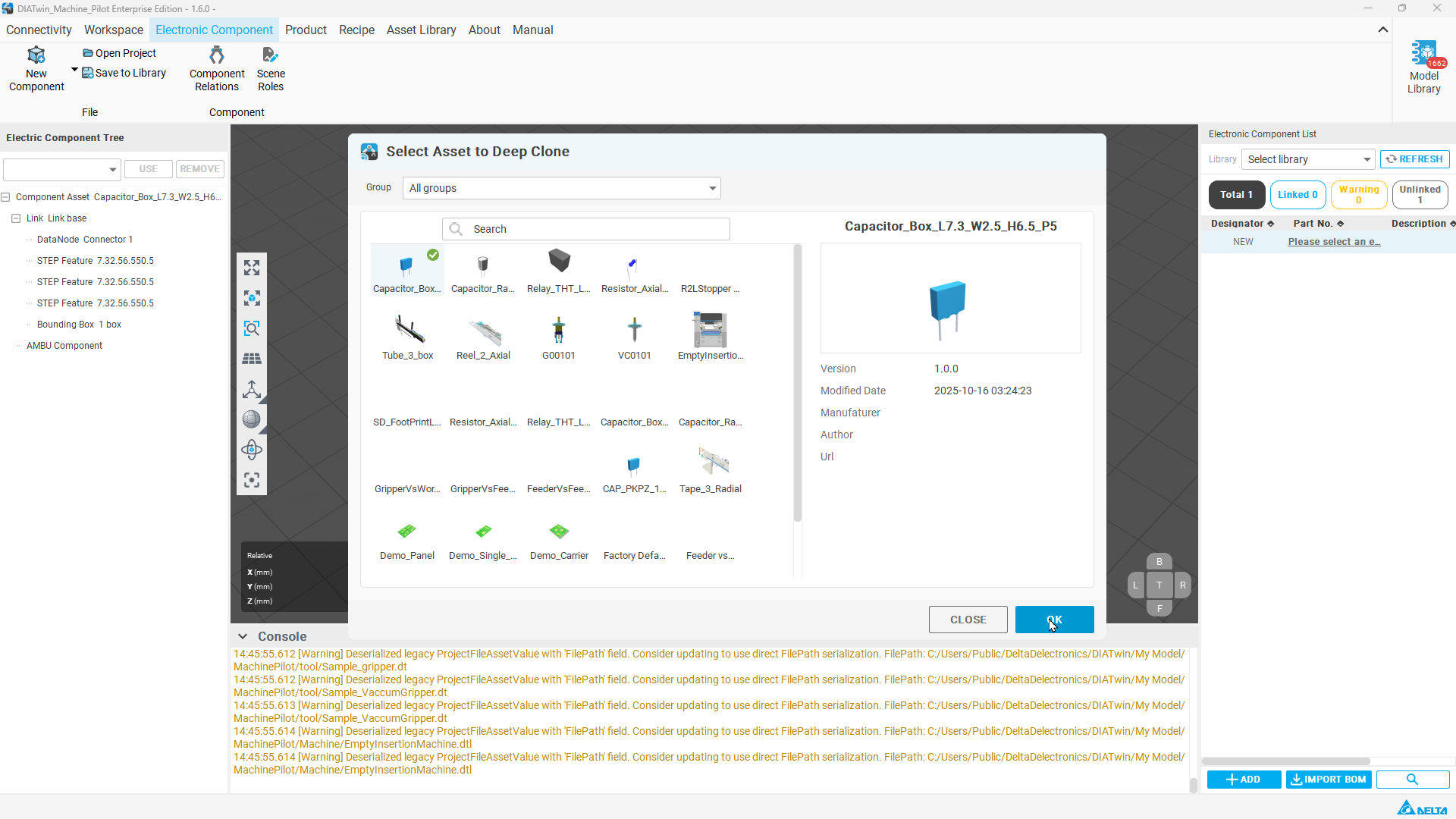Select the first-row Capacitor_Ra... asset icon
The width and height of the screenshot is (1456, 819).
483,265
